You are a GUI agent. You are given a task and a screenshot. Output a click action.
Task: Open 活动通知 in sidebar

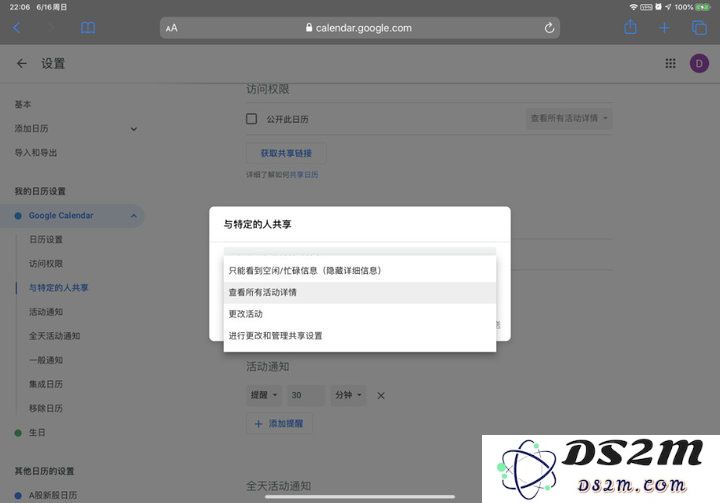(x=46, y=312)
